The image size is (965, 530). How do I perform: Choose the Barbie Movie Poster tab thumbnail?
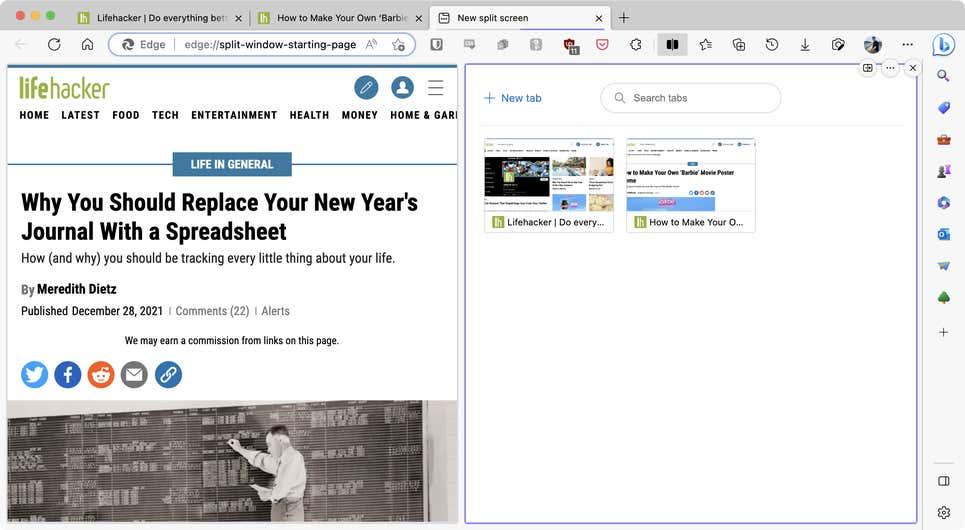pyautogui.click(x=691, y=185)
